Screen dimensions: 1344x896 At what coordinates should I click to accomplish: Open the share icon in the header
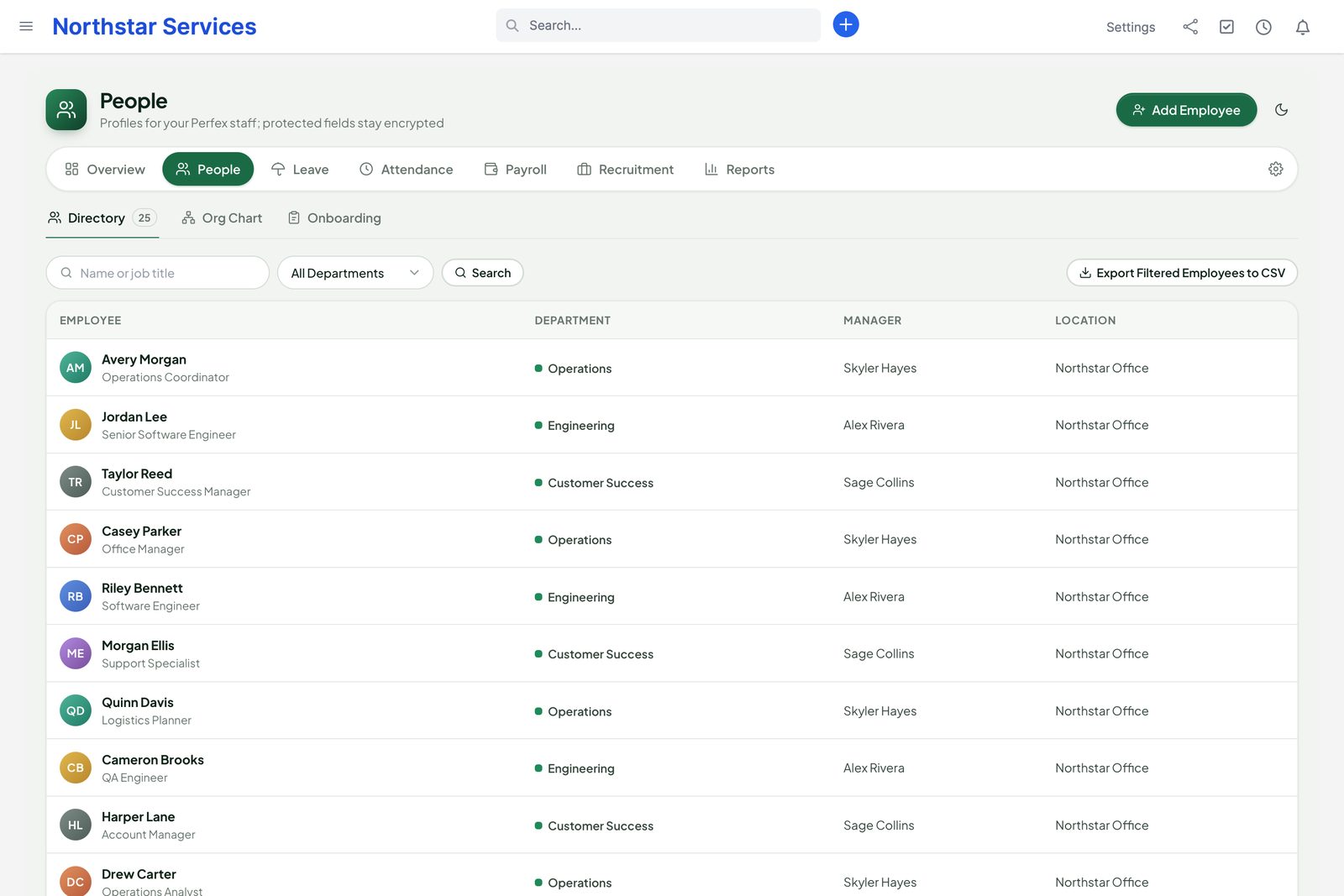point(1190,27)
